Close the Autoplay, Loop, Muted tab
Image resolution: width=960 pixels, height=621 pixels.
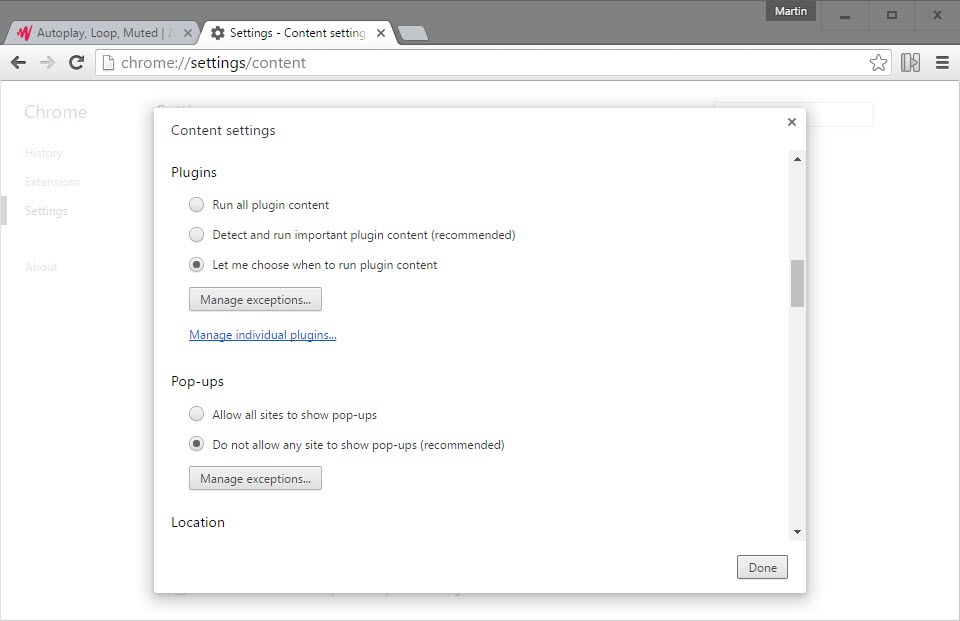click(x=188, y=33)
